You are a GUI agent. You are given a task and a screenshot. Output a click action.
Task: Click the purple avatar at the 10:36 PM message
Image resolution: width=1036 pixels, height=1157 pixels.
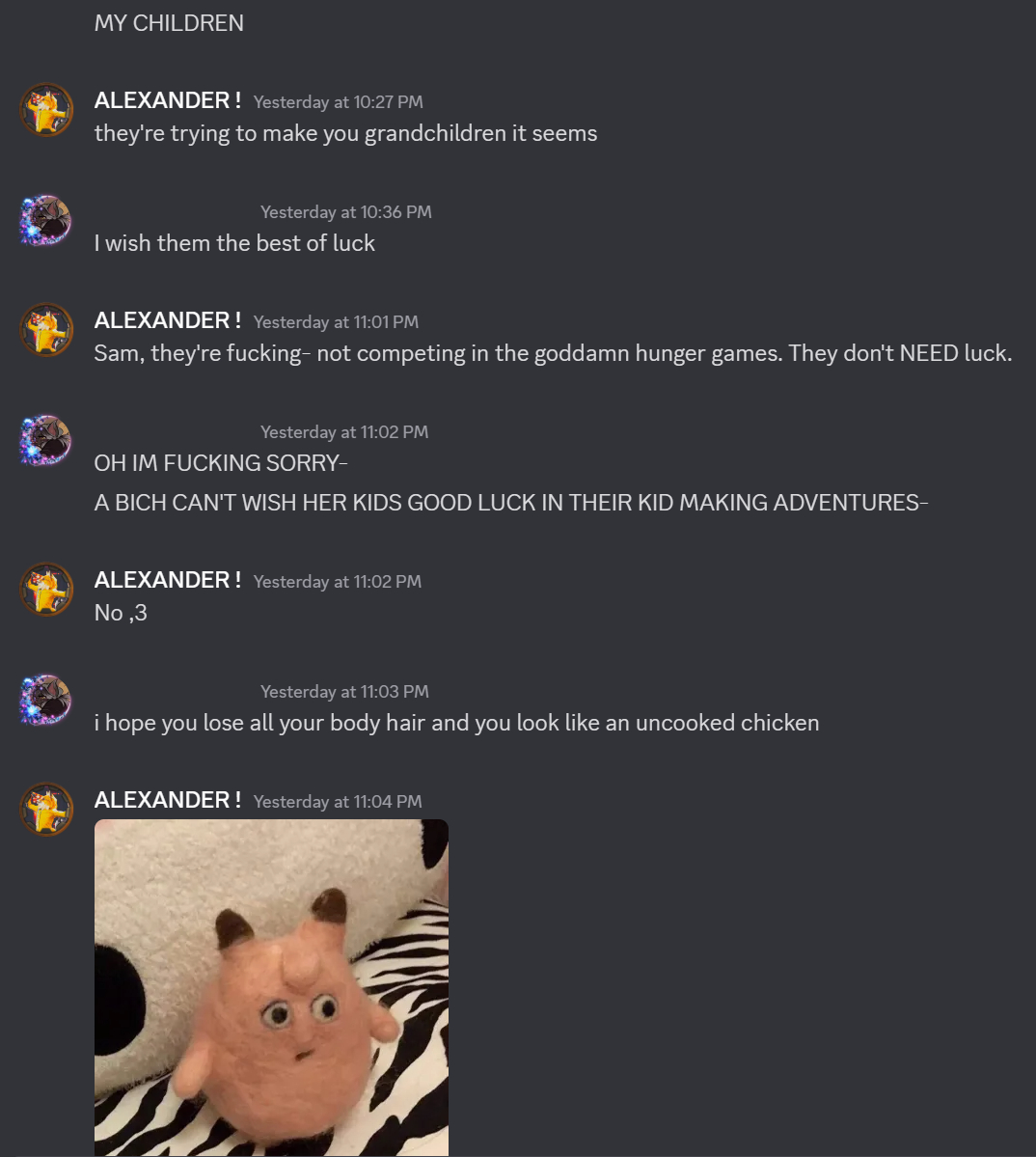pos(45,220)
